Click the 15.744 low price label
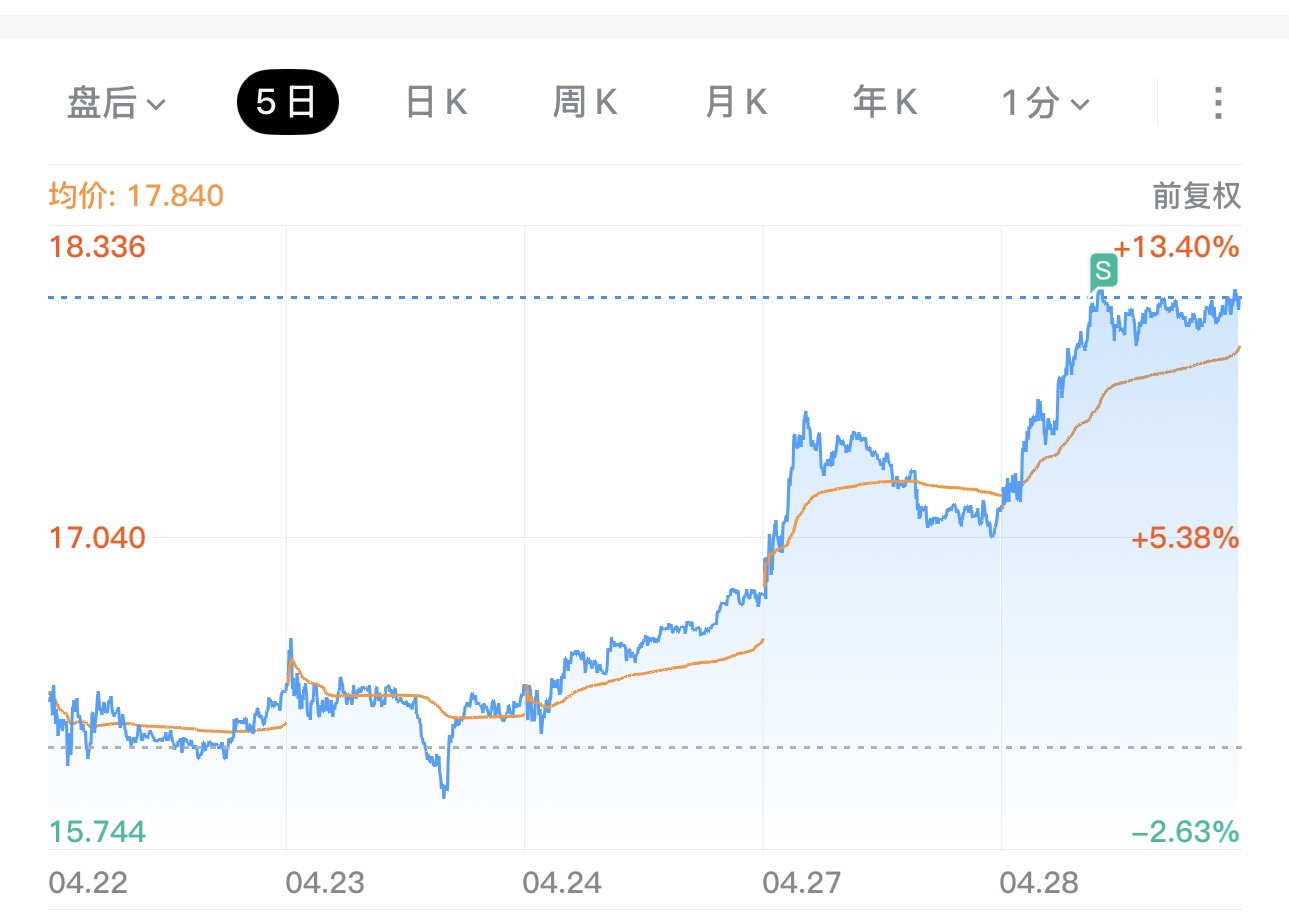The image size is (1289, 920). pos(98,832)
